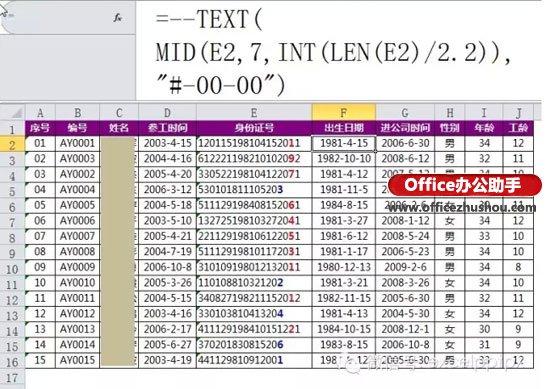
Task: Select company date cell 2009-2-6
Action: tap(405, 267)
